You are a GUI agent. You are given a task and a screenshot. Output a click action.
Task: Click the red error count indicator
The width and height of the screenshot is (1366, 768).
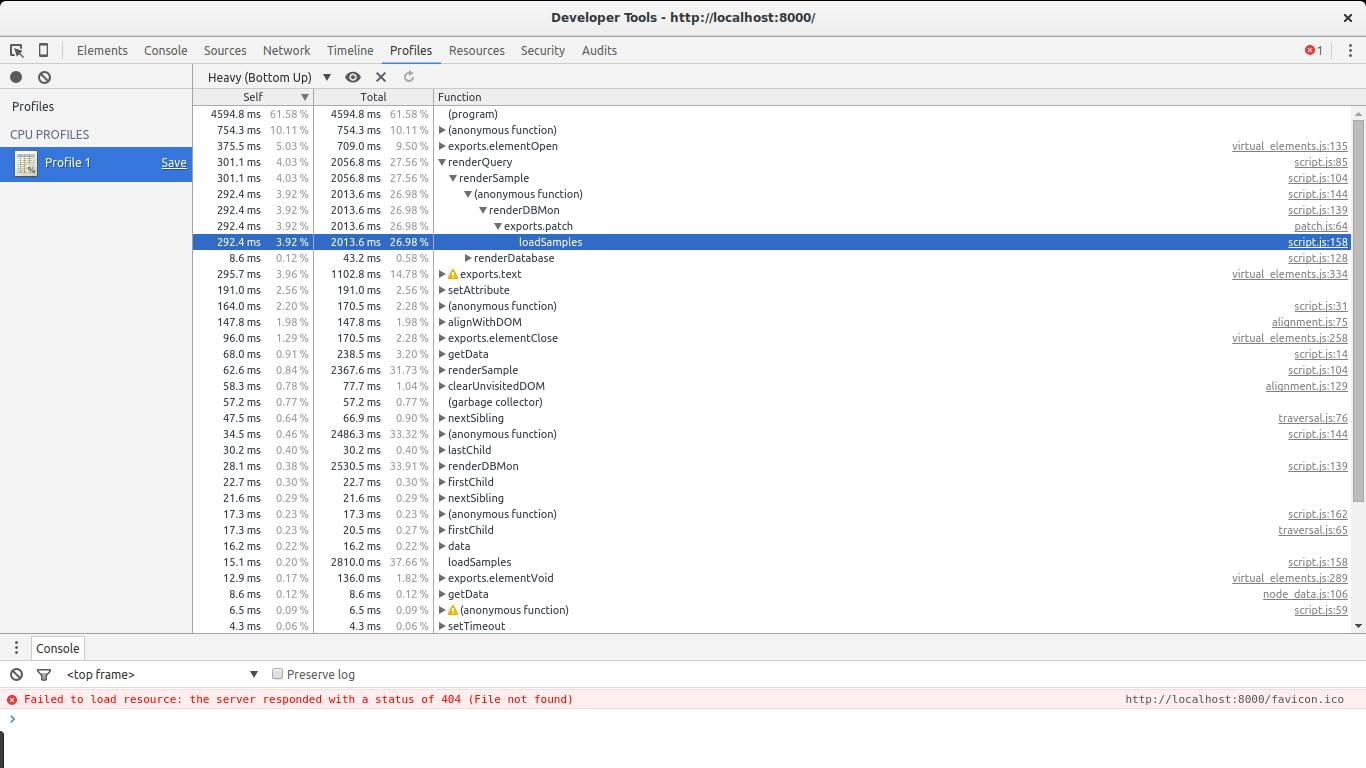click(x=1313, y=50)
